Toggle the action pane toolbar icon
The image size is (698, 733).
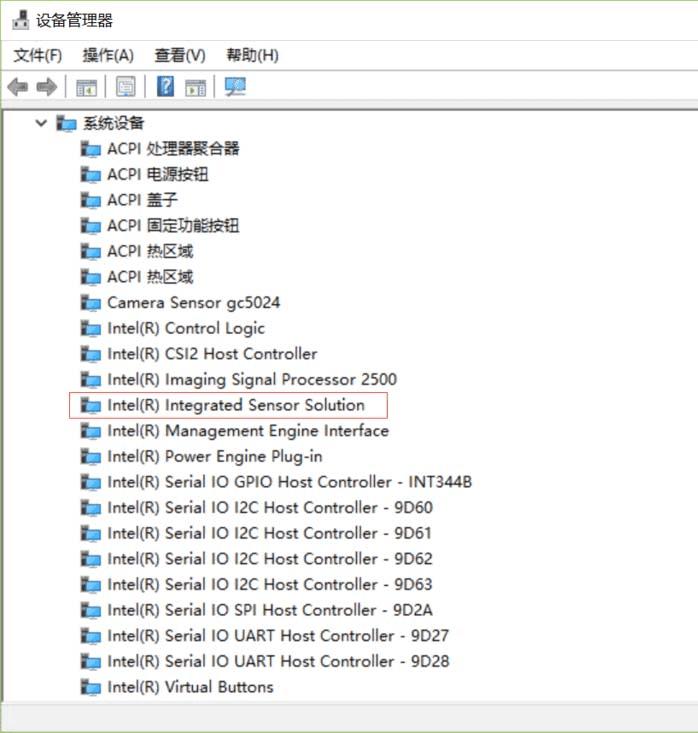(195, 87)
